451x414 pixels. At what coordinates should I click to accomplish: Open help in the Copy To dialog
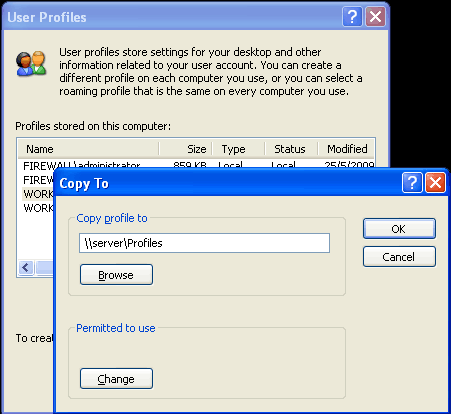(x=412, y=183)
